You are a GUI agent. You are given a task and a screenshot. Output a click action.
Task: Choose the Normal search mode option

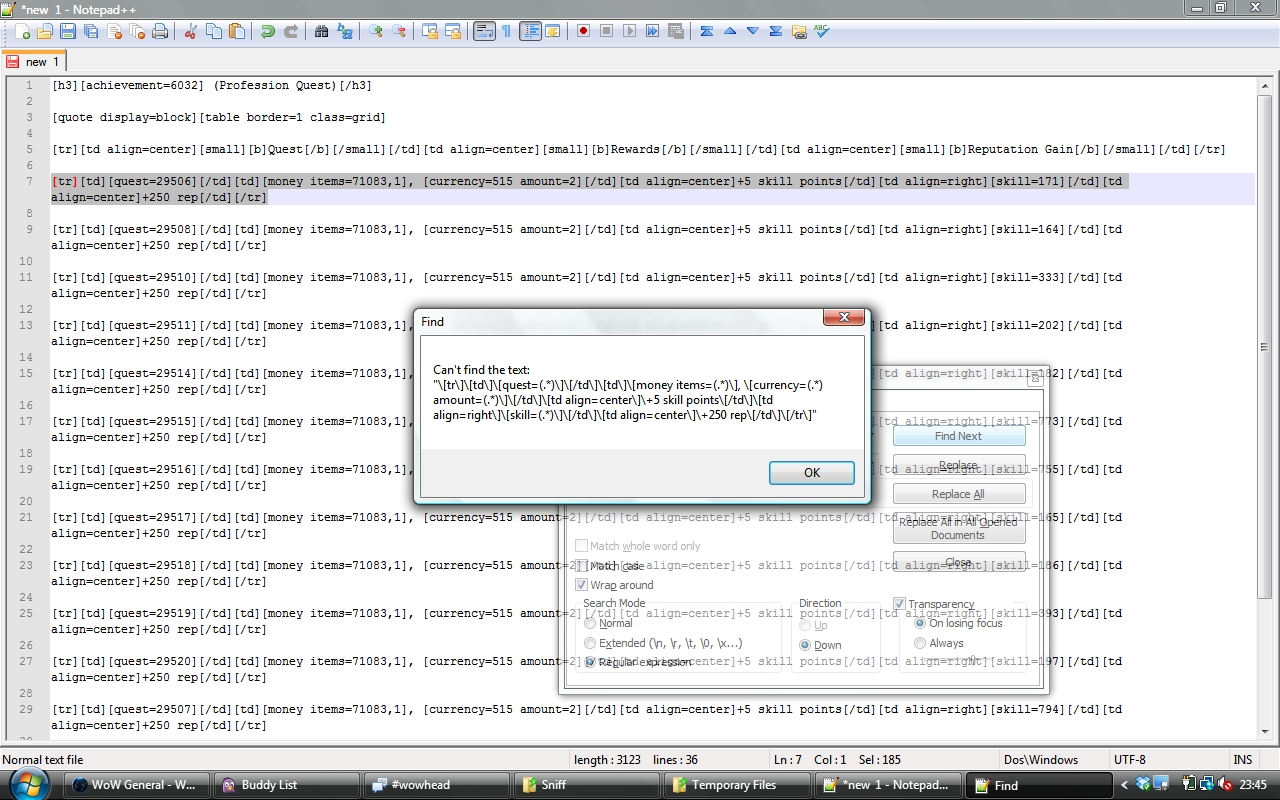click(x=590, y=623)
